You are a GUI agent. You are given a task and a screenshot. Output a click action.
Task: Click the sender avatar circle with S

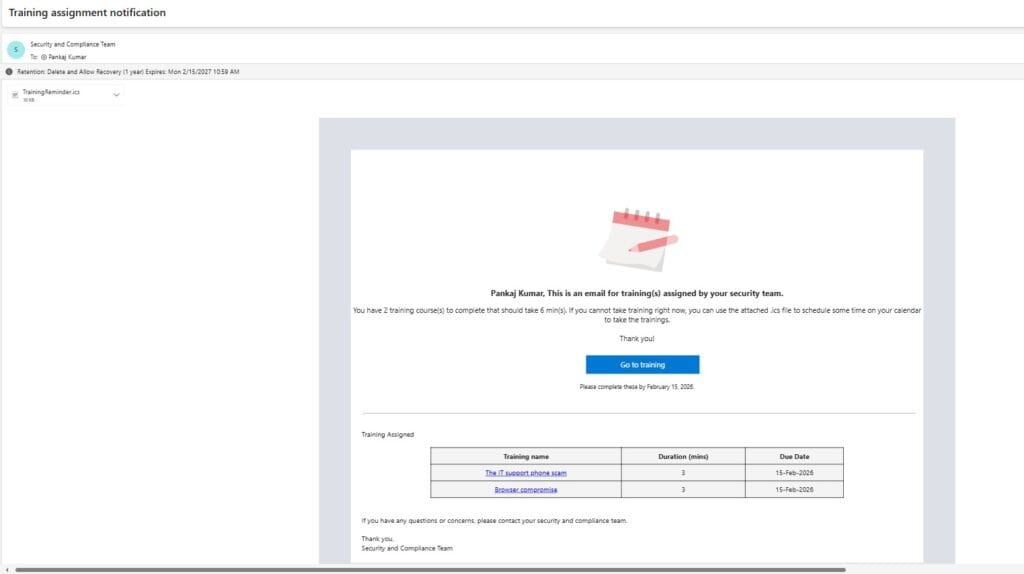[x=16, y=50]
